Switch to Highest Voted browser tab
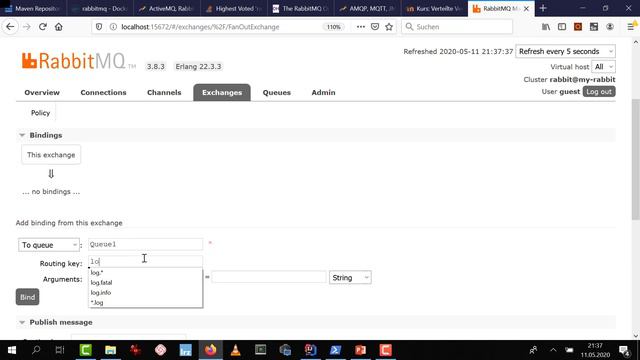640x360 pixels. (x=233, y=8)
